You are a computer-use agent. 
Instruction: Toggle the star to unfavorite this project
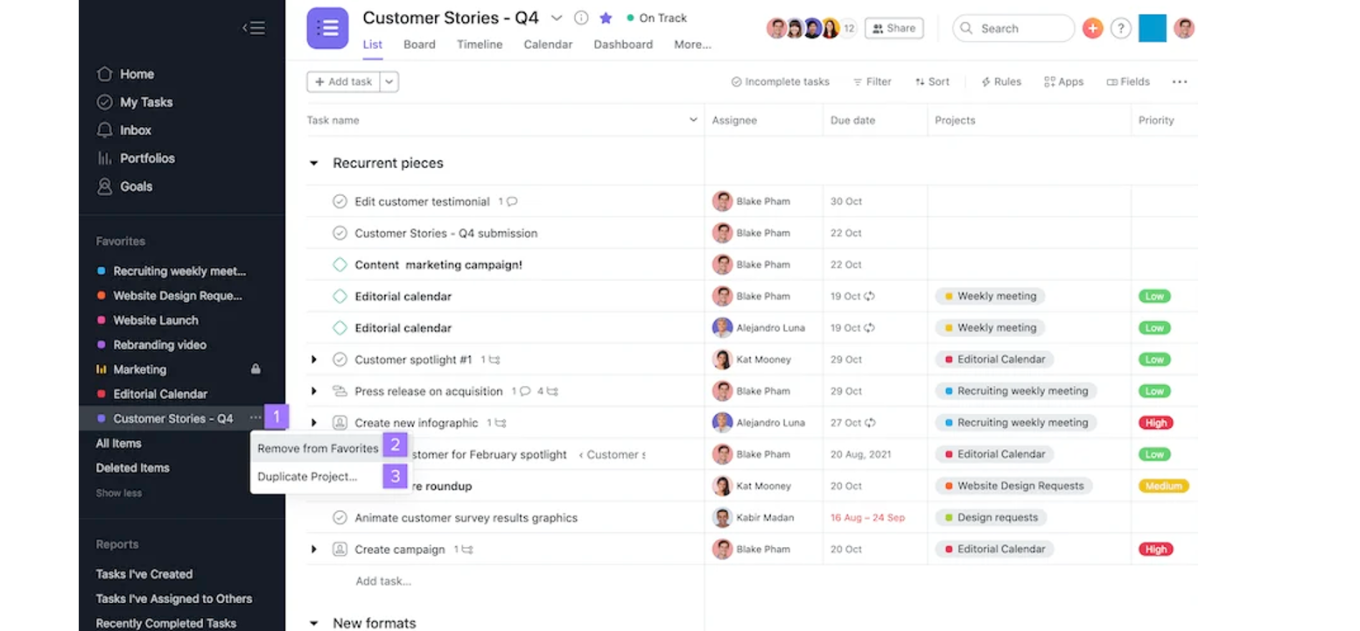pos(606,17)
